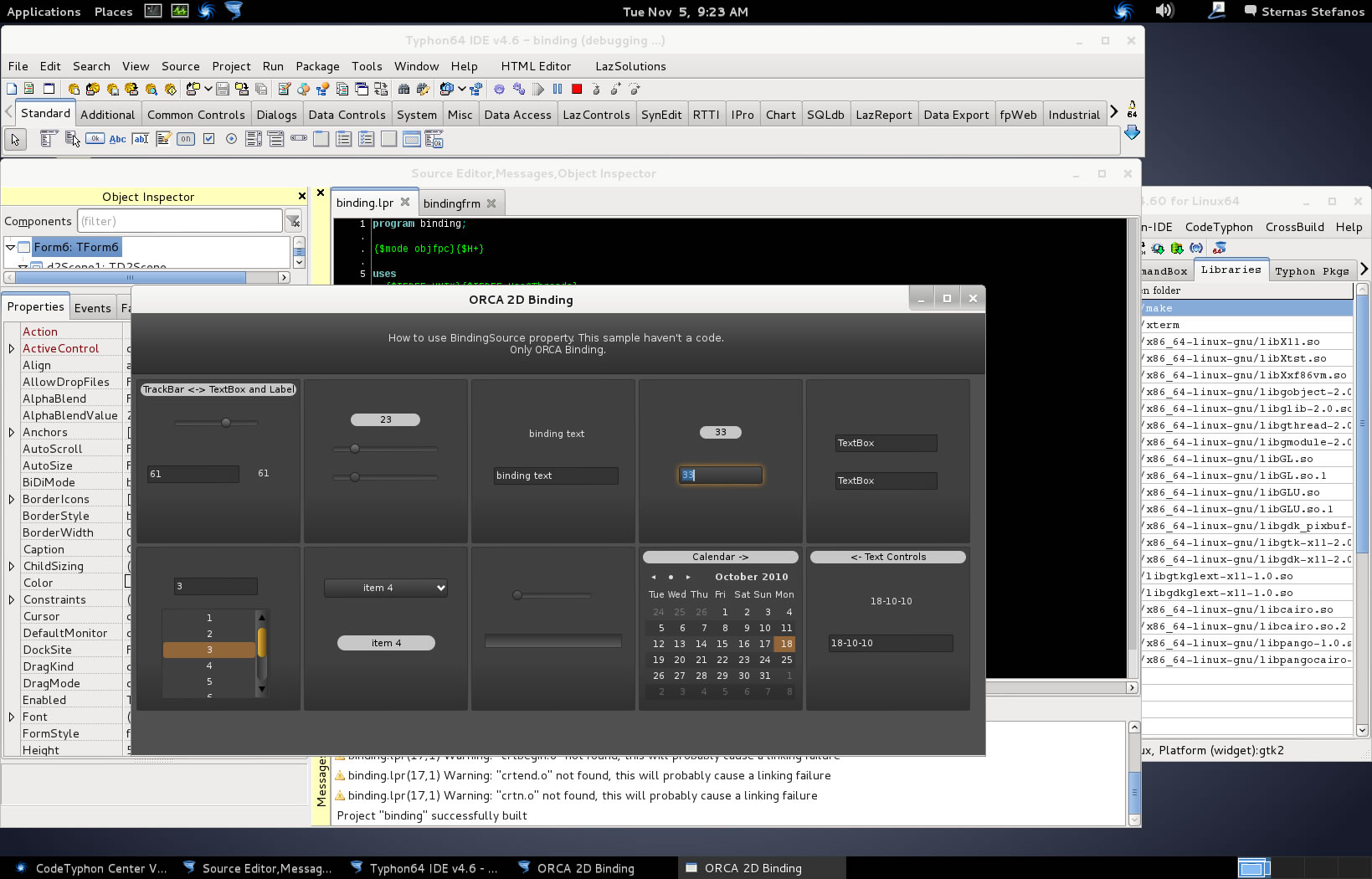Click the 'binding text' textbox

point(556,475)
